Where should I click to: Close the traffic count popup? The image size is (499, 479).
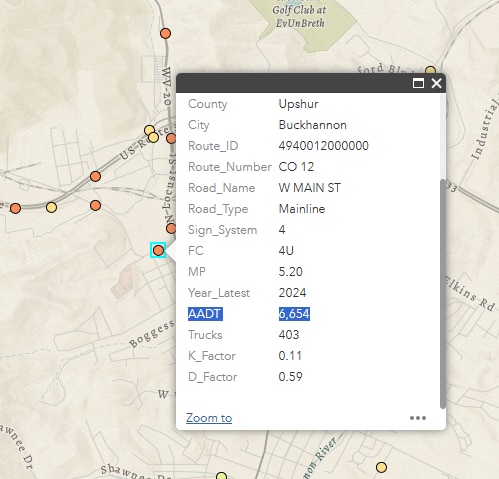tap(436, 83)
